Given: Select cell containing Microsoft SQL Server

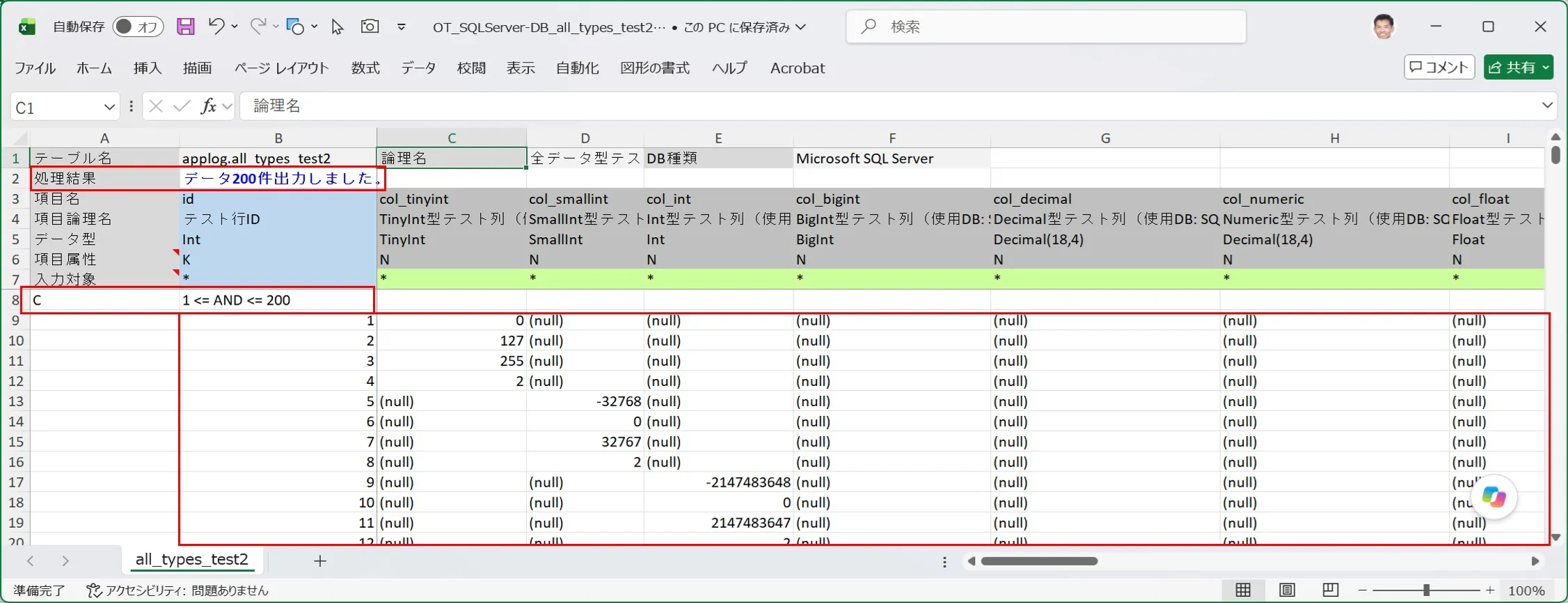Looking at the screenshot, I should click(x=892, y=158).
